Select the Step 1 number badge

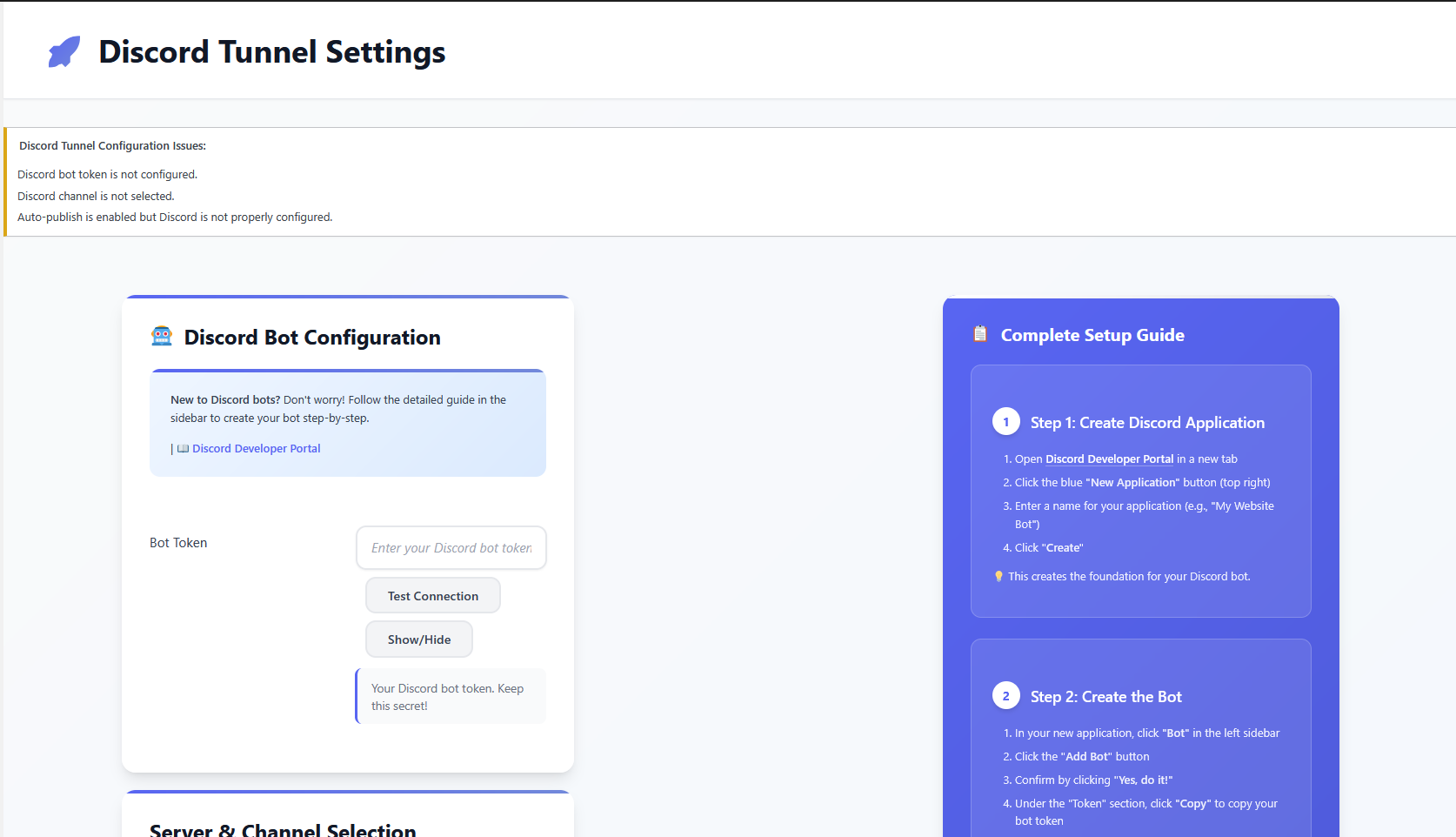1006,421
